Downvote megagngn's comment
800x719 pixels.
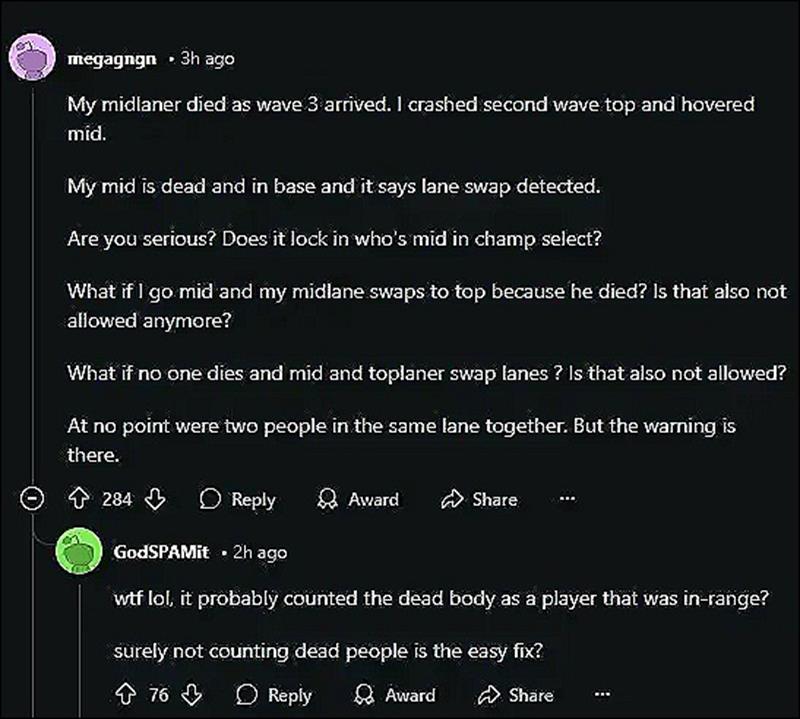[x=154, y=499]
